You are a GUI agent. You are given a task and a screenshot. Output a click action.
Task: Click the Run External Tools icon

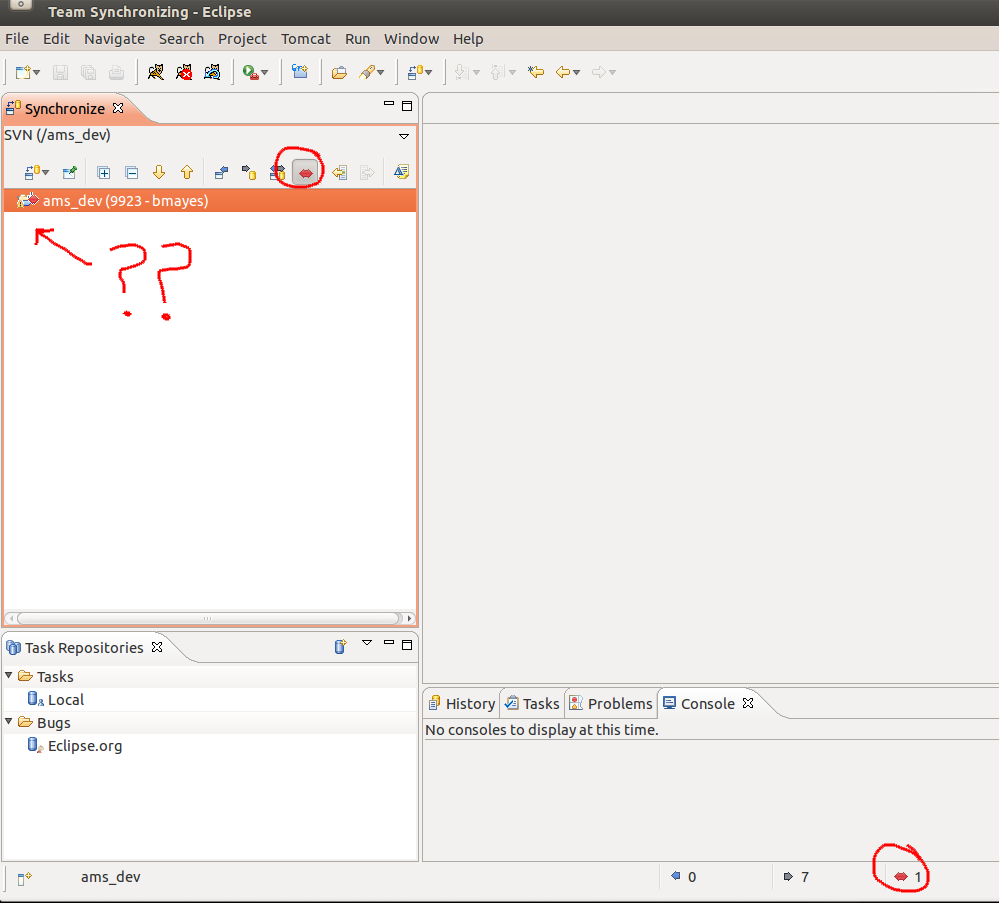(x=250, y=73)
